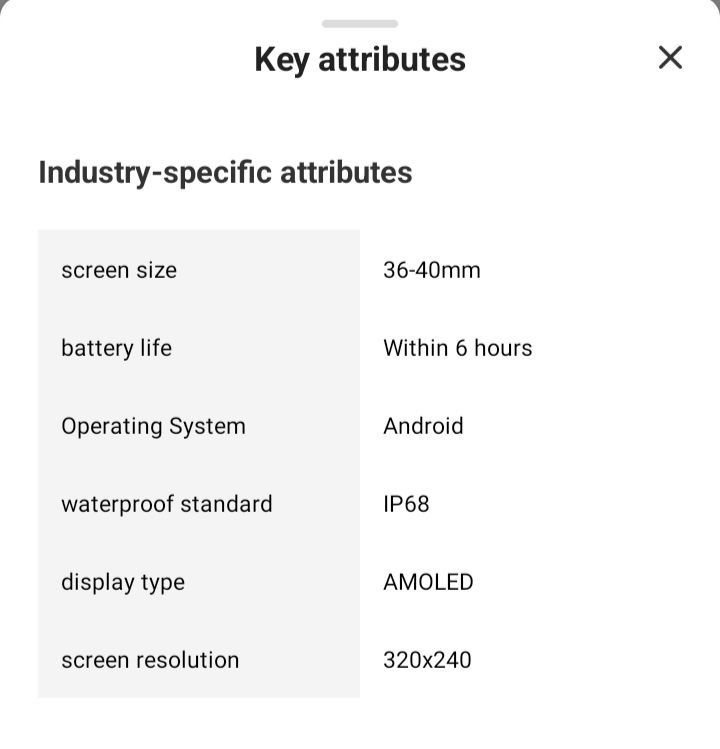
Task: Select the screen resolution label
Action: click(150, 660)
